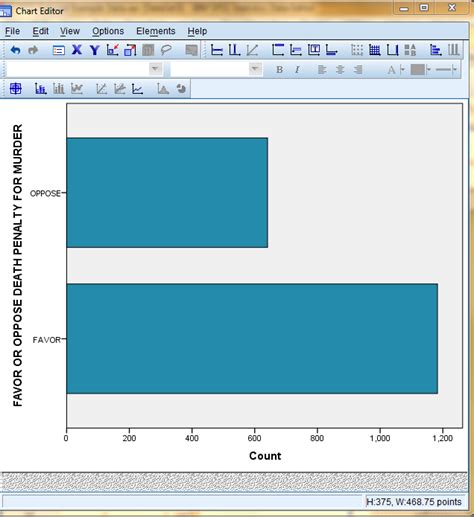
Task: Insert an annotation icon
Action: tap(296, 50)
